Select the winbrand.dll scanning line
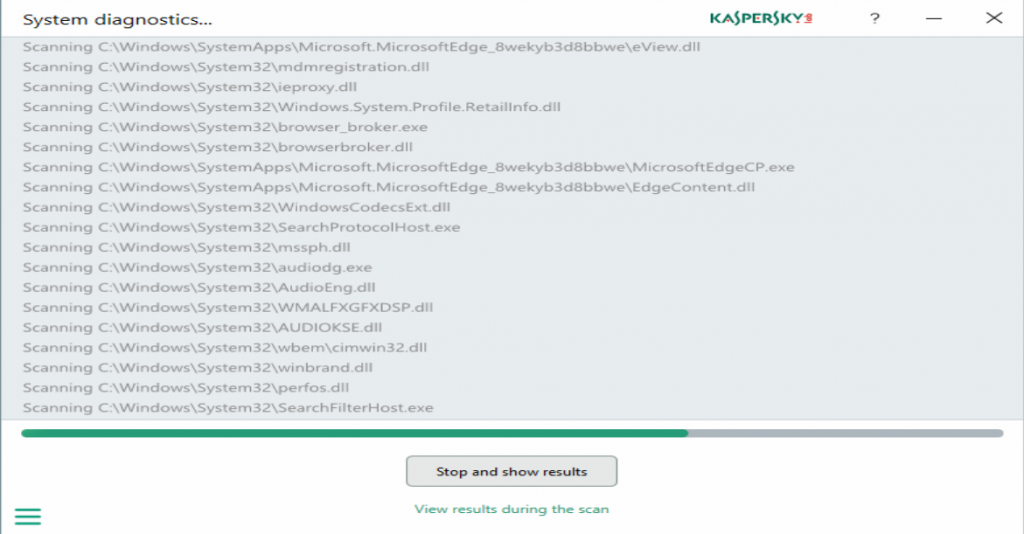The image size is (1024, 534). pos(197,368)
